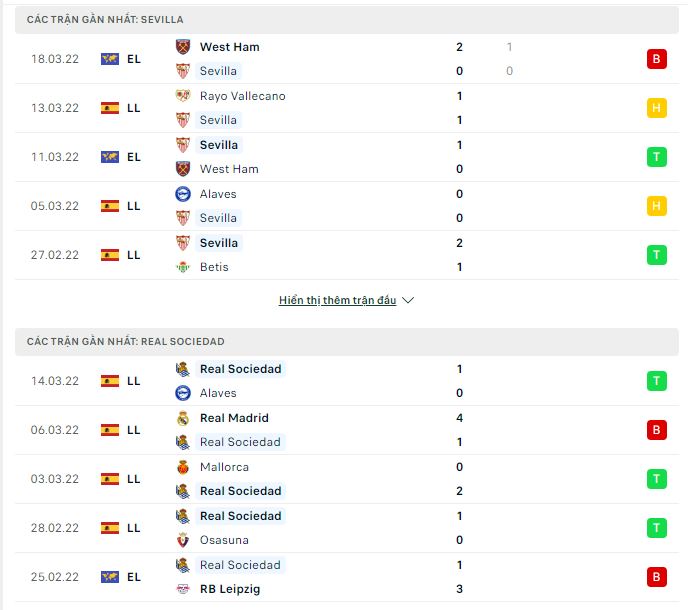688x610 pixels.
Task: Click the red B badge for Real Madrid match
Action: coord(656,430)
